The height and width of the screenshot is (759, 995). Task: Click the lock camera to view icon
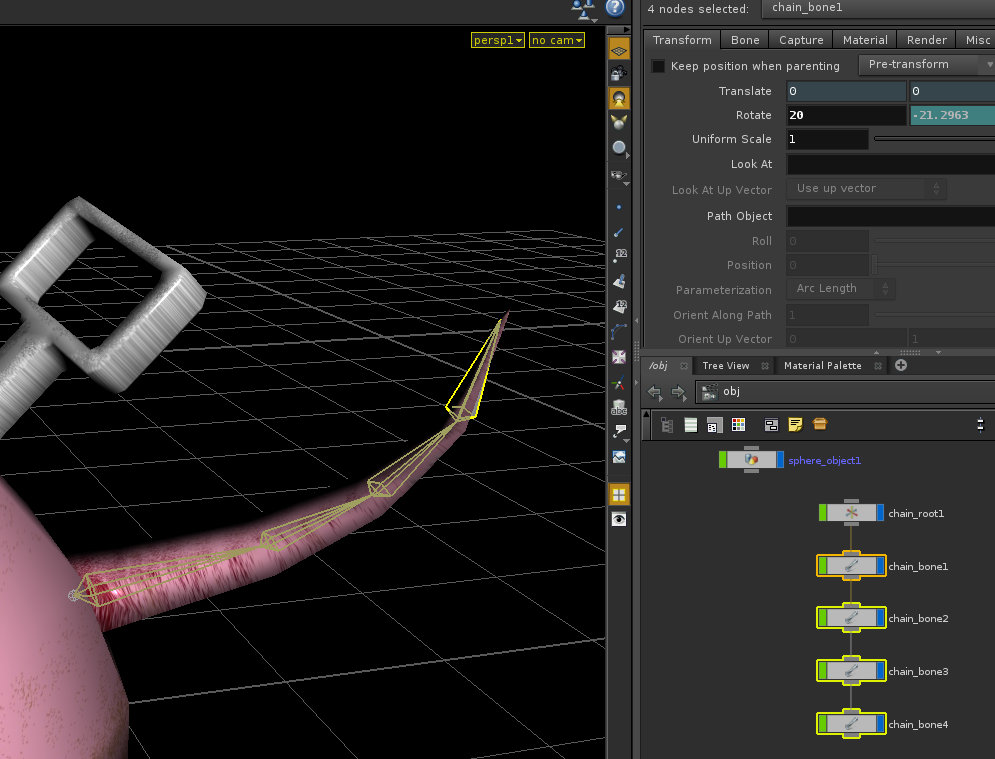(619, 74)
